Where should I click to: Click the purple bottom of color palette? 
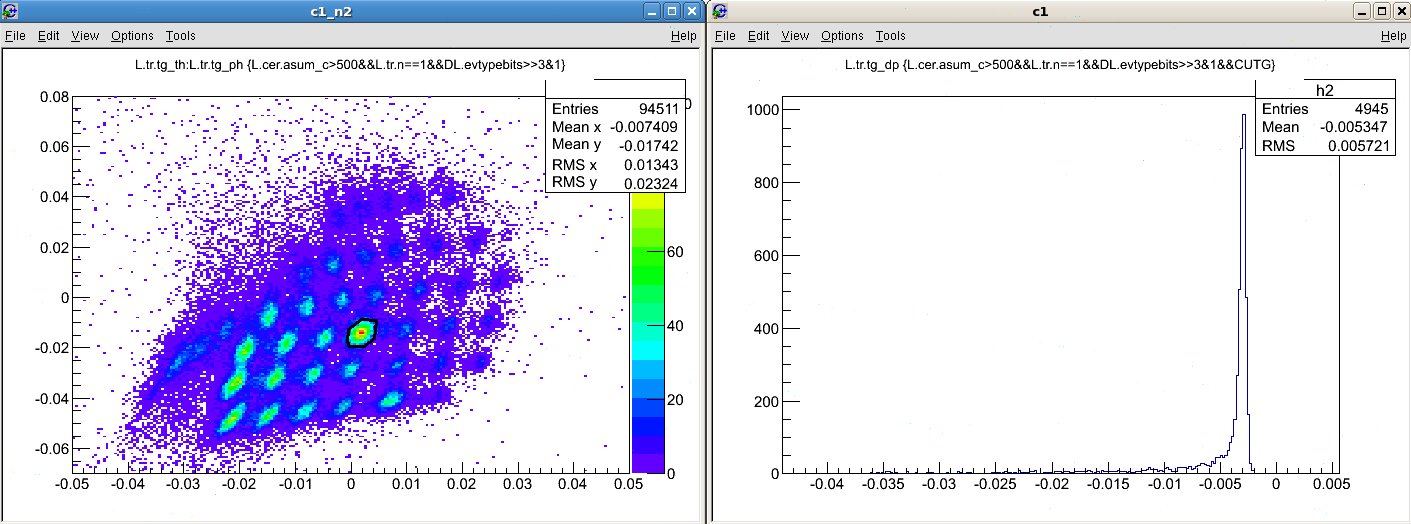pos(647,463)
